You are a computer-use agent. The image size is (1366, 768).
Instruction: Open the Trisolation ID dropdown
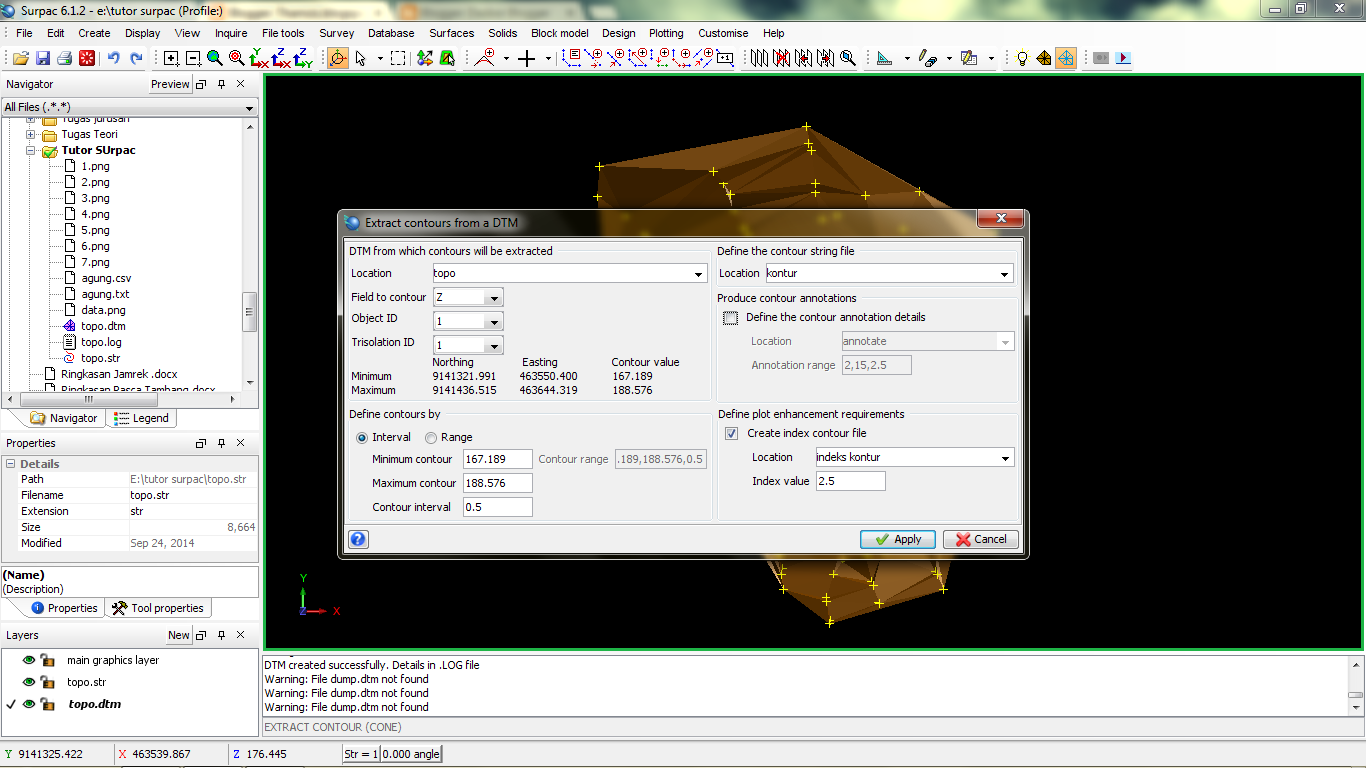tap(493, 346)
